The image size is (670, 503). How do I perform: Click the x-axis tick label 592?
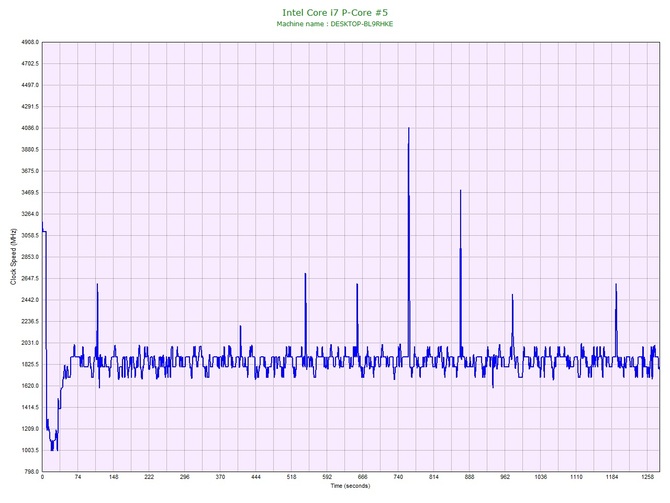[x=327, y=477]
